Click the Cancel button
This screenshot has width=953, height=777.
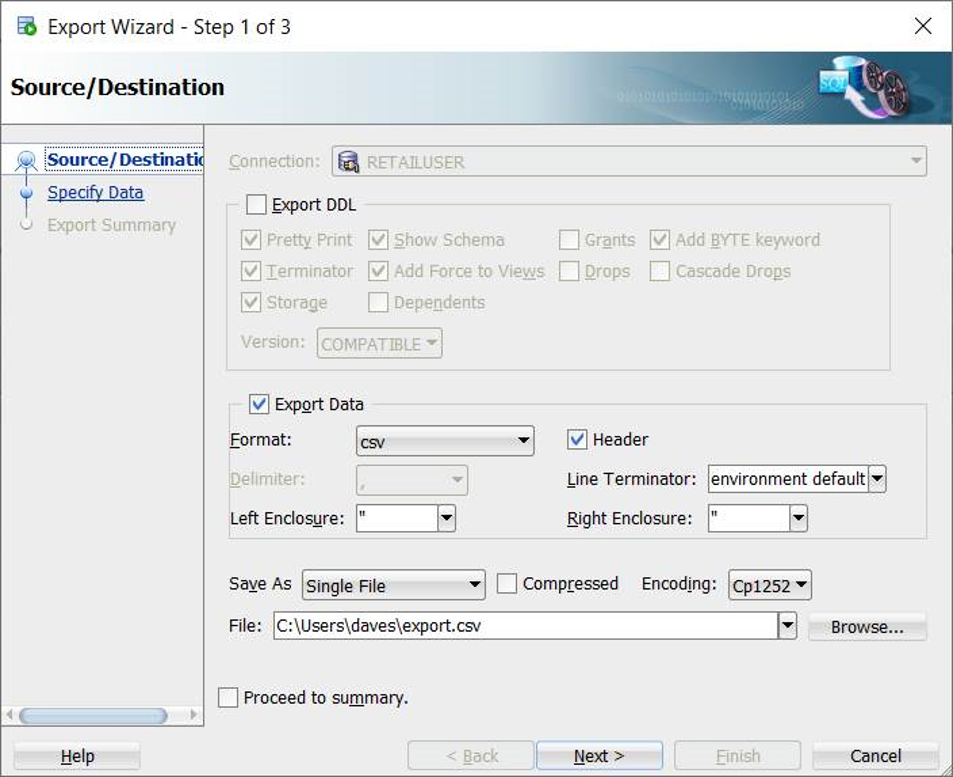pos(875,756)
